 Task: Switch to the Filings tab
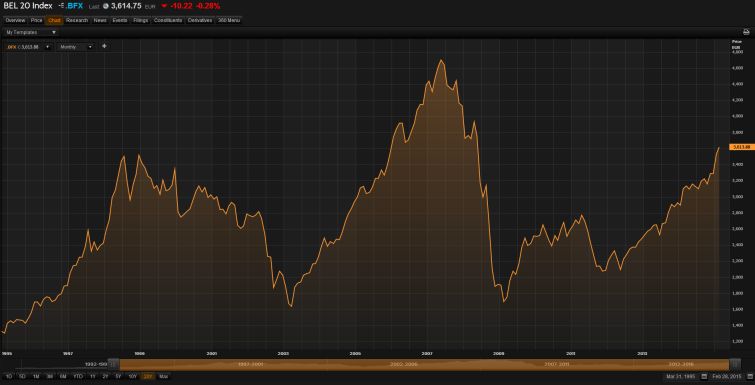click(x=141, y=20)
